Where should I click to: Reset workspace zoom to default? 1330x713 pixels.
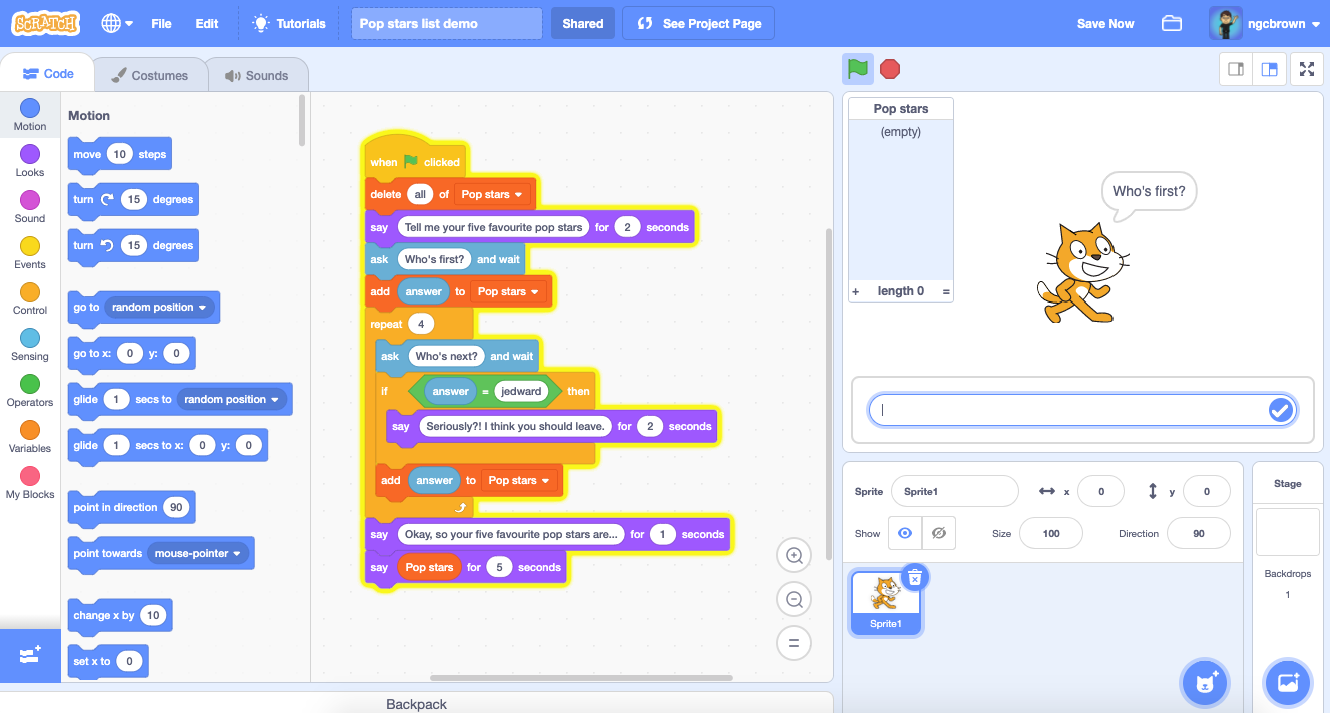(795, 643)
